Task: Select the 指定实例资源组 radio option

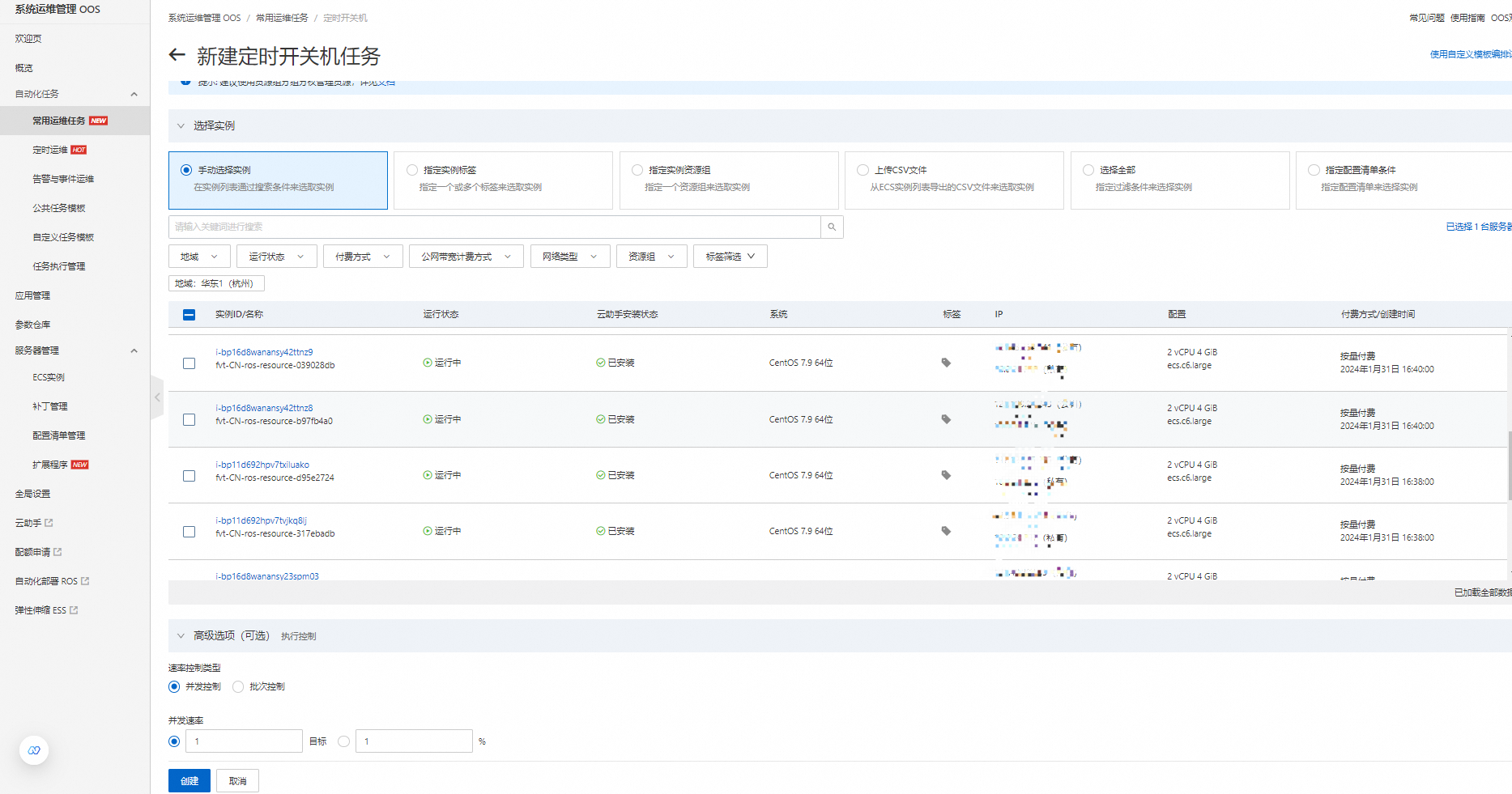Action: (637, 170)
